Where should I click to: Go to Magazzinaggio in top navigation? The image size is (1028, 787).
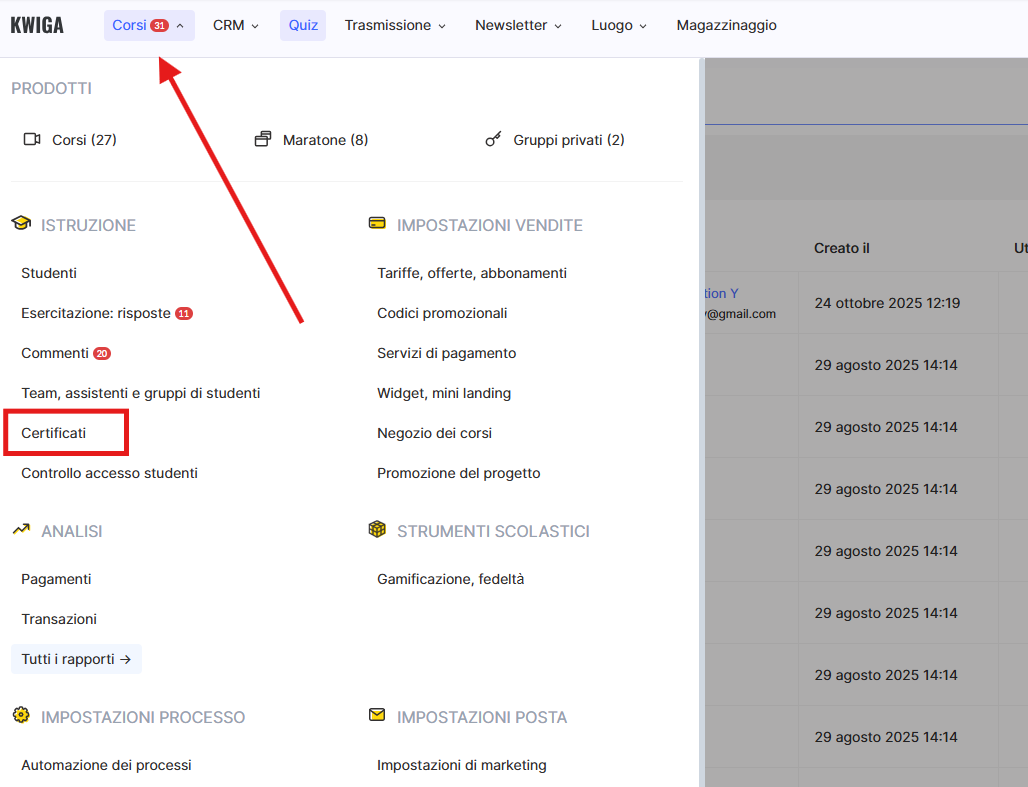(726, 25)
